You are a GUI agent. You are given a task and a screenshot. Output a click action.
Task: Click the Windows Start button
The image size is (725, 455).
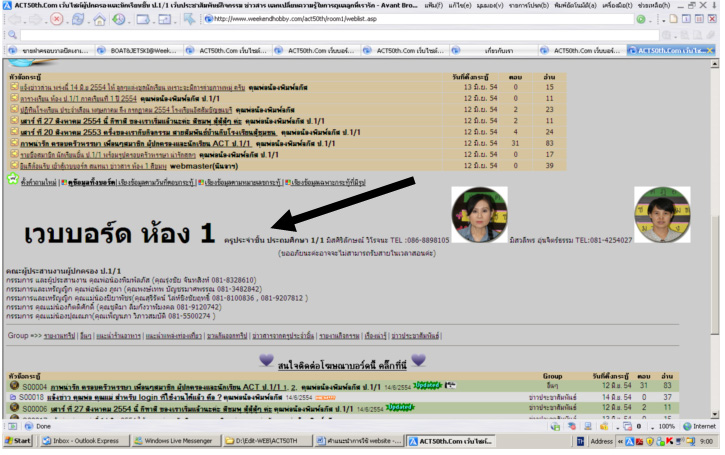pos(18,440)
